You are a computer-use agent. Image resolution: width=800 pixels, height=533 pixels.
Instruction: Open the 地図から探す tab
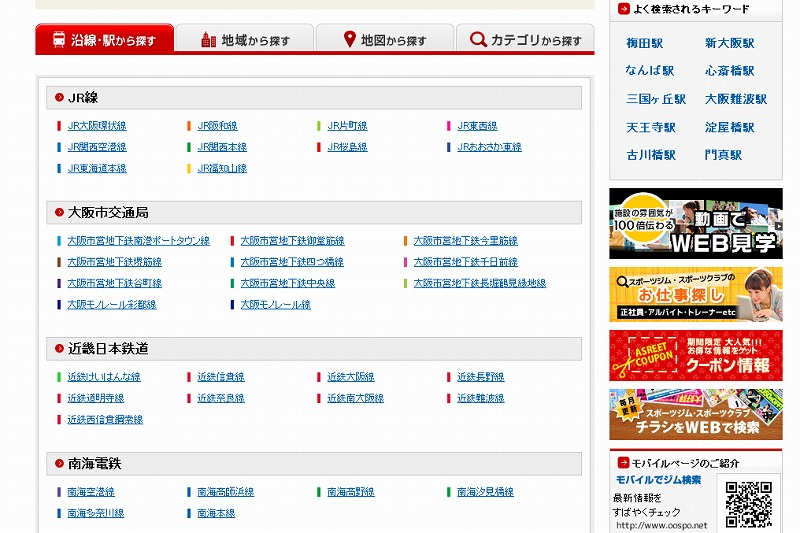click(x=385, y=39)
